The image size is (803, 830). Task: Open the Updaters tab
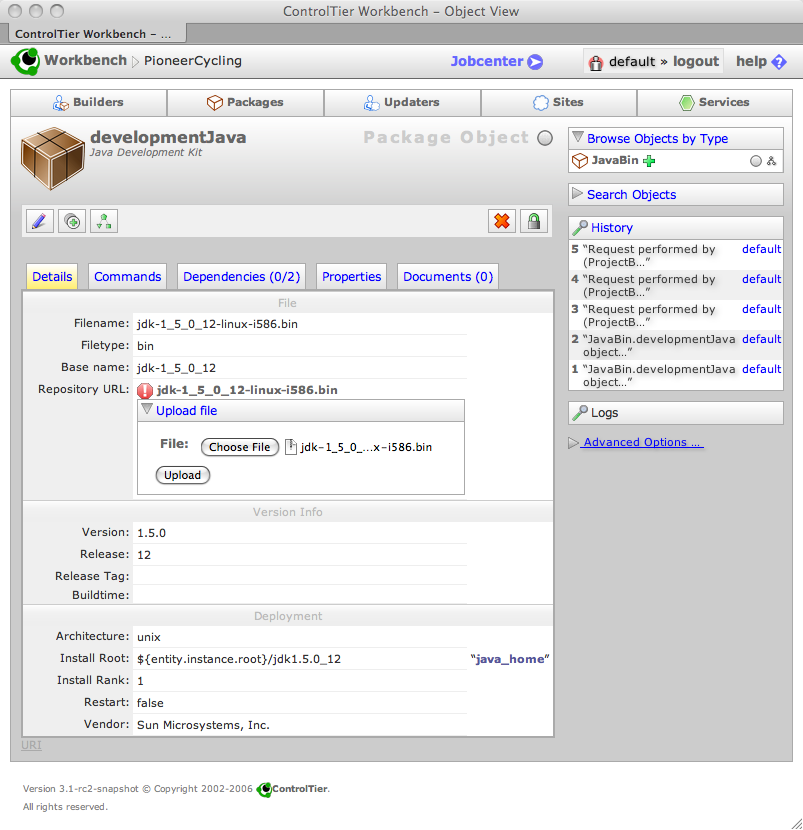(402, 103)
